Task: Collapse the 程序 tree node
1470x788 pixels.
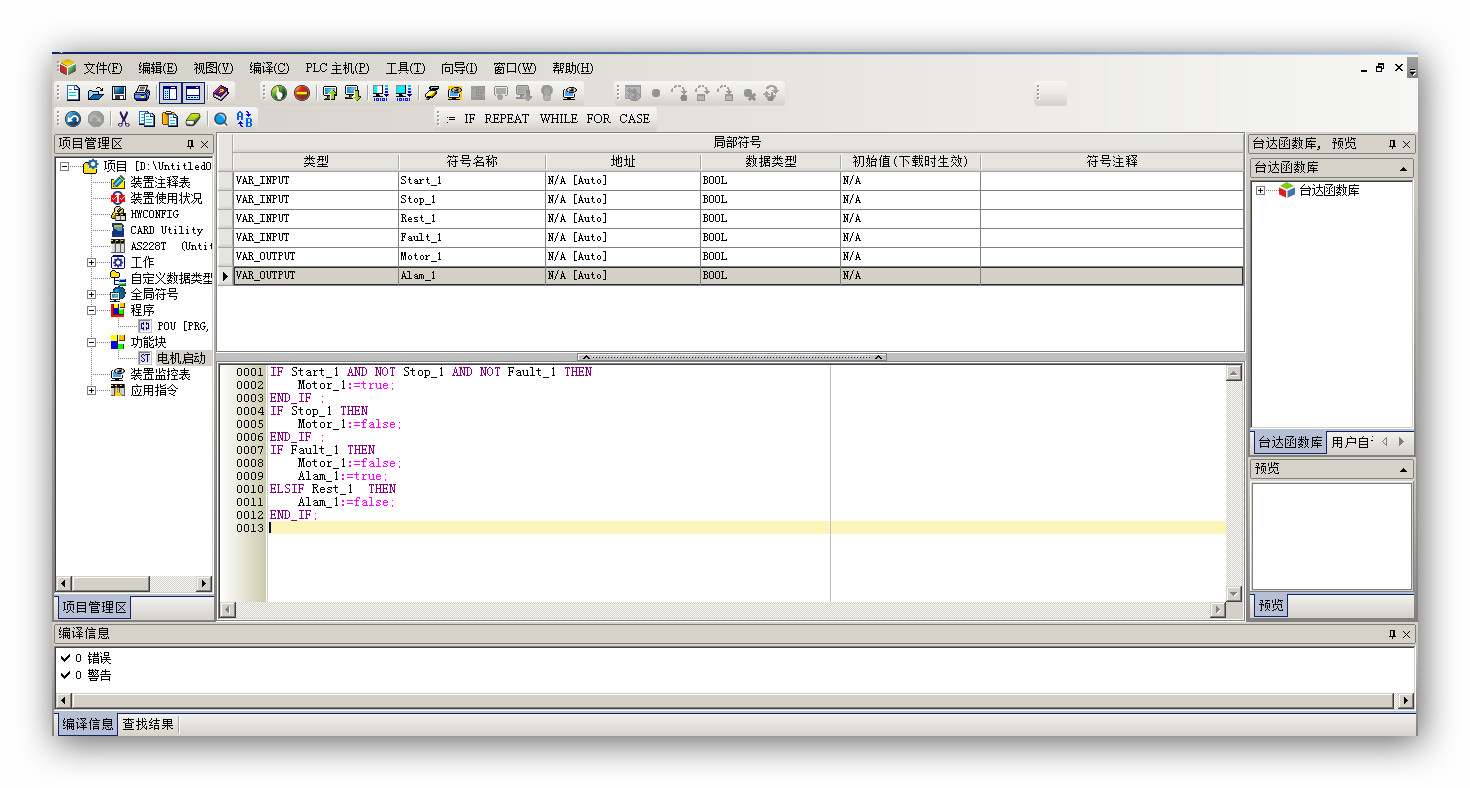Action: (x=92, y=310)
